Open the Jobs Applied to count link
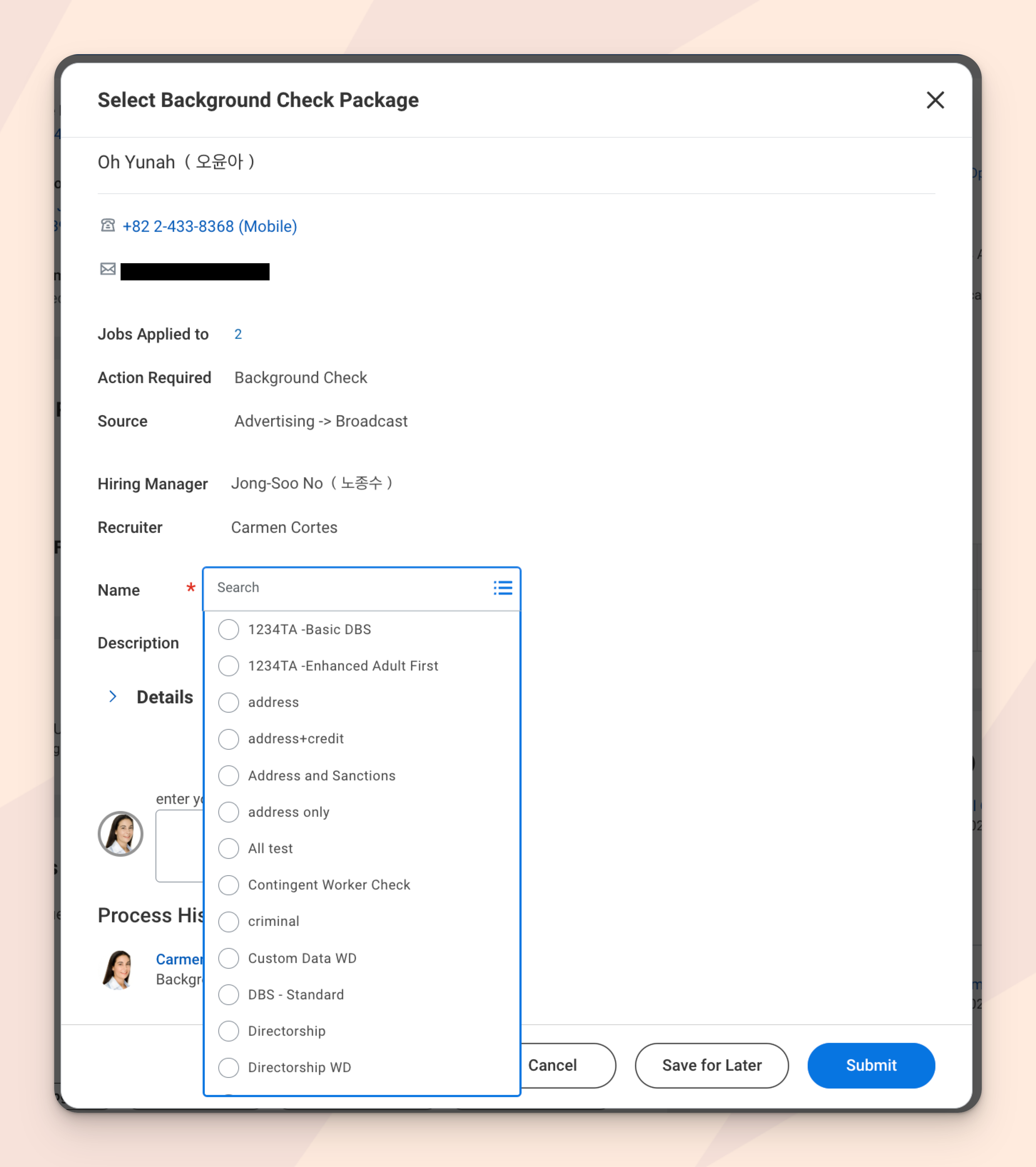The width and height of the screenshot is (1036, 1167). pyautogui.click(x=238, y=334)
